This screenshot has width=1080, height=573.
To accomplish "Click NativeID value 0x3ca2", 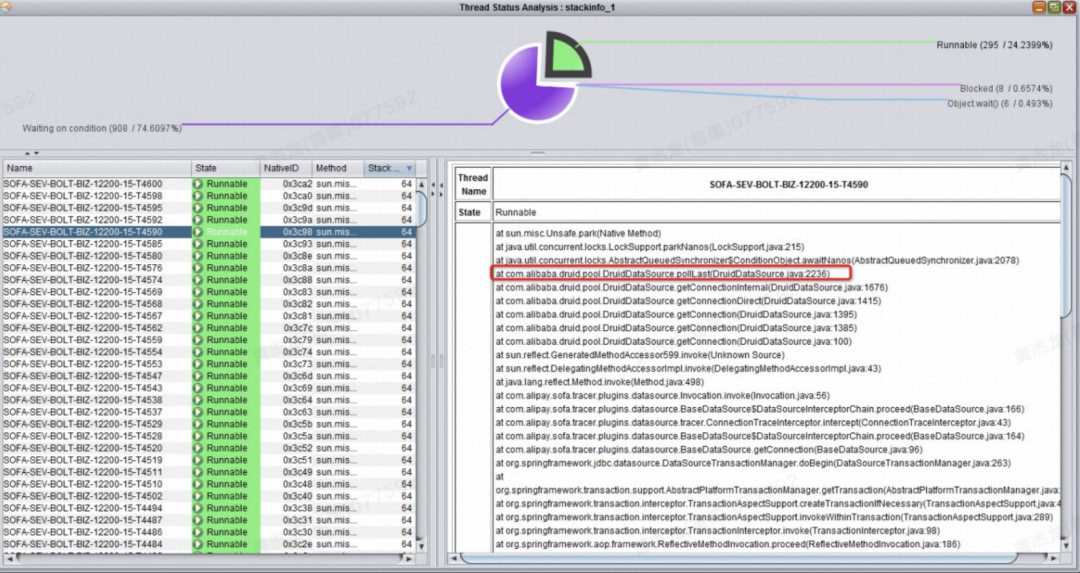I will point(298,184).
